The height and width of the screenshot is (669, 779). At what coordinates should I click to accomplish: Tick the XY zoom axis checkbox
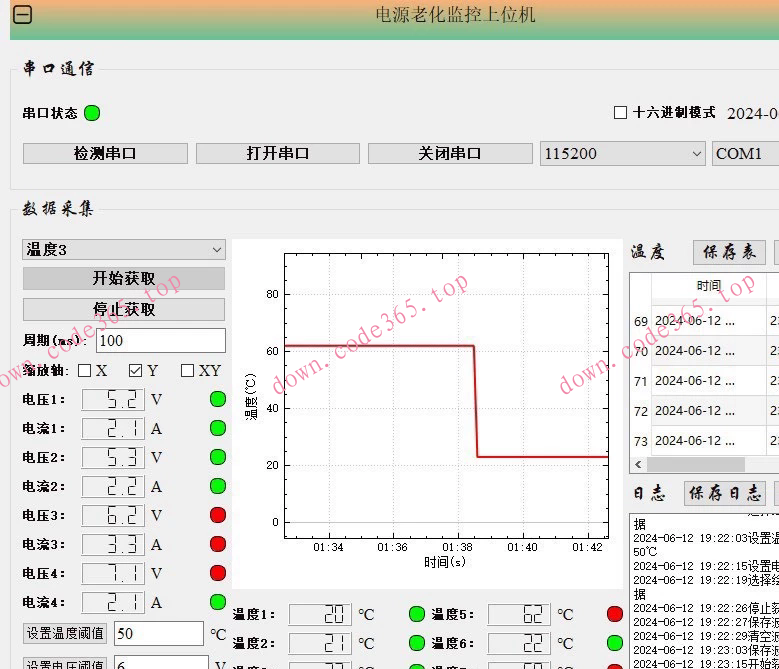click(187, 371)
